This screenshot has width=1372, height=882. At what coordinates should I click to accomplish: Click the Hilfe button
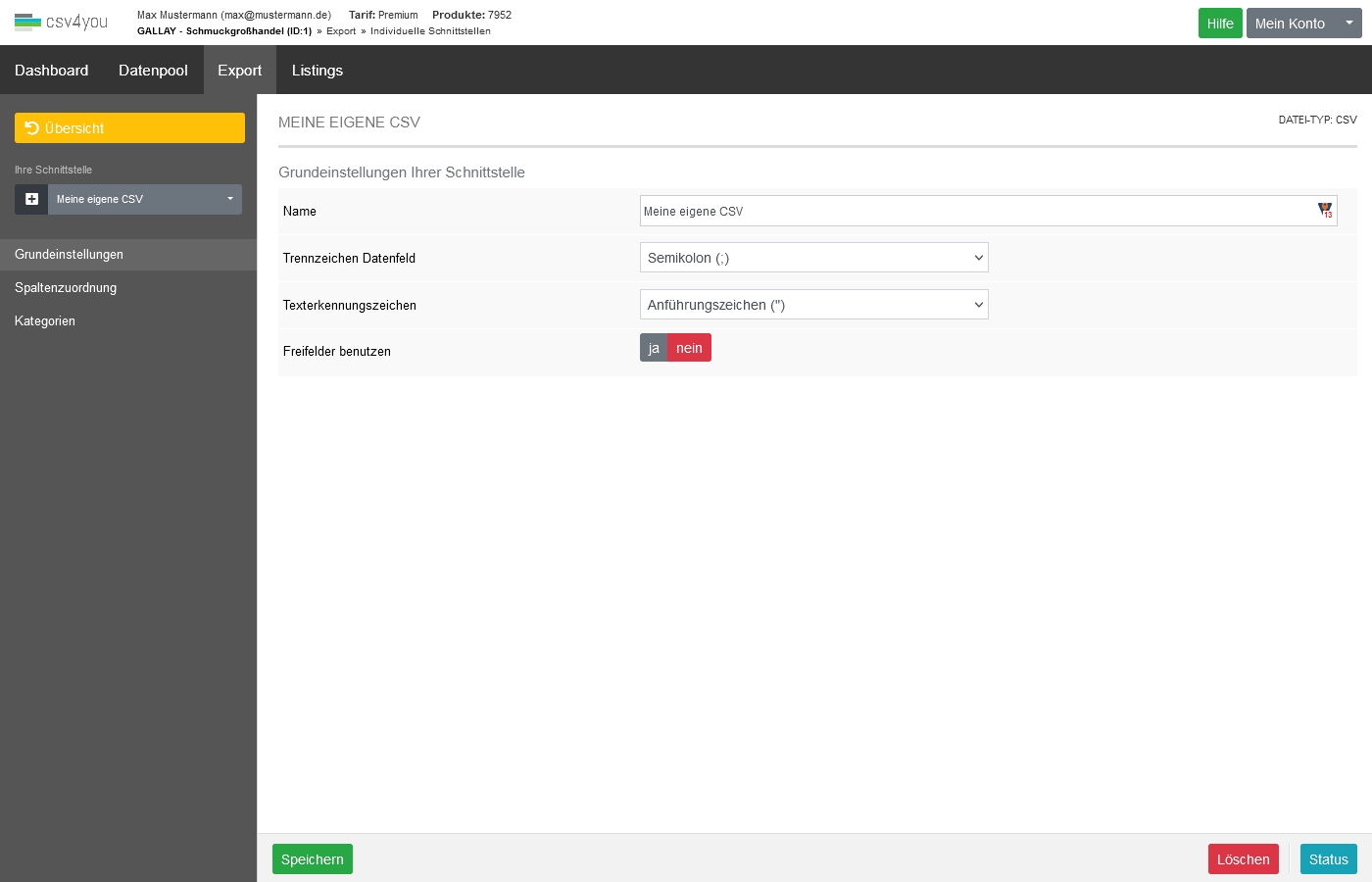[x=1219, y=24]
